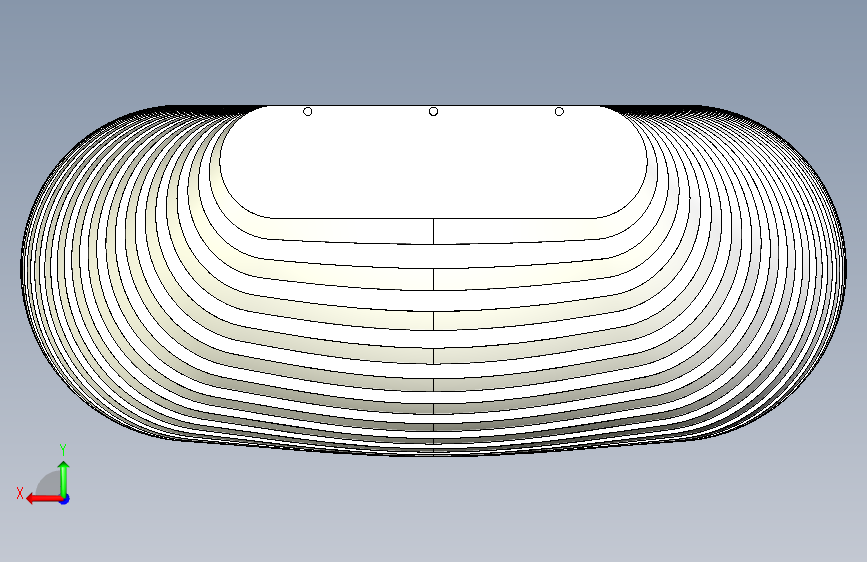Select the center small hole on model
Viewport: 867px width, 562px height.
[434, 112]
